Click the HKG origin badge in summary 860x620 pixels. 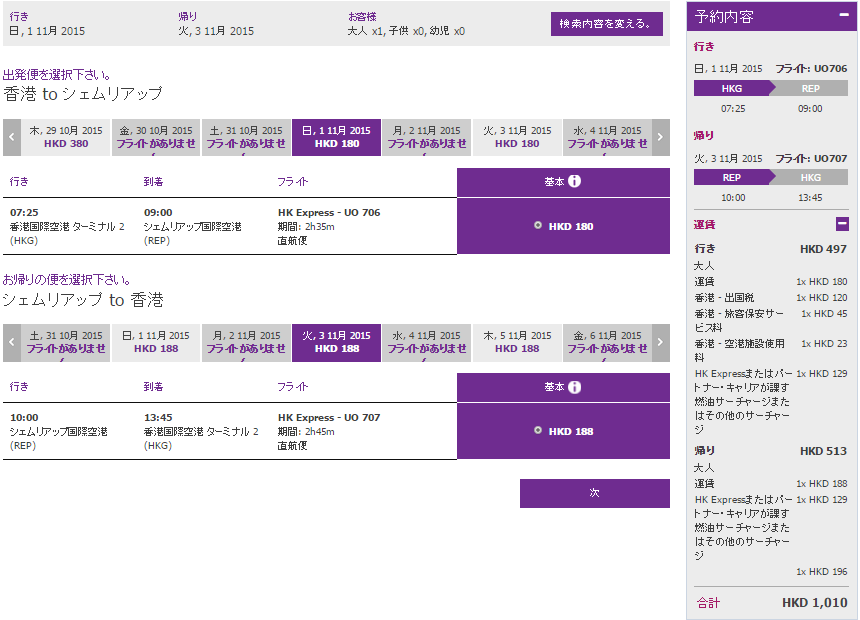[x=732, y=88]
